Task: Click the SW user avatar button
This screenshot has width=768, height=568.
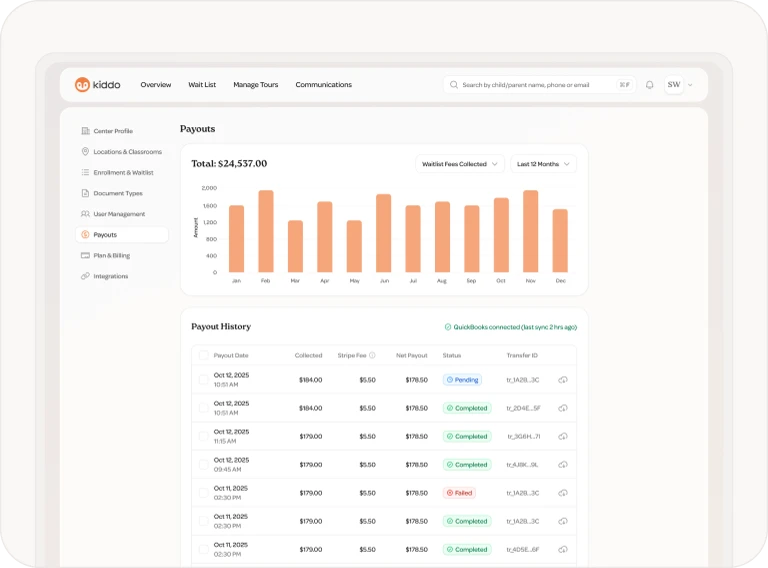Action: tap(674, 85)
